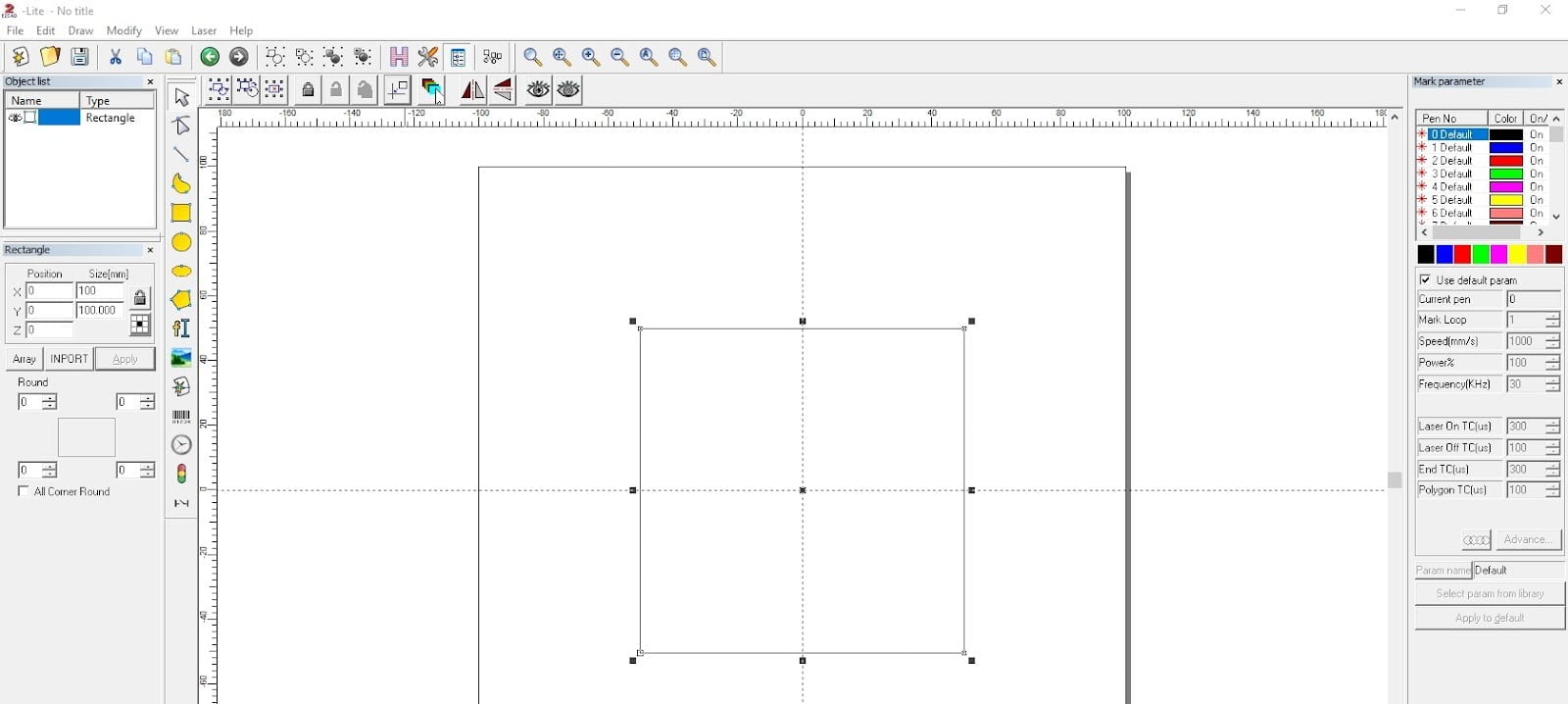Click the magnifier zoom tool
The image size is (1568, 704).
point(532,57)
